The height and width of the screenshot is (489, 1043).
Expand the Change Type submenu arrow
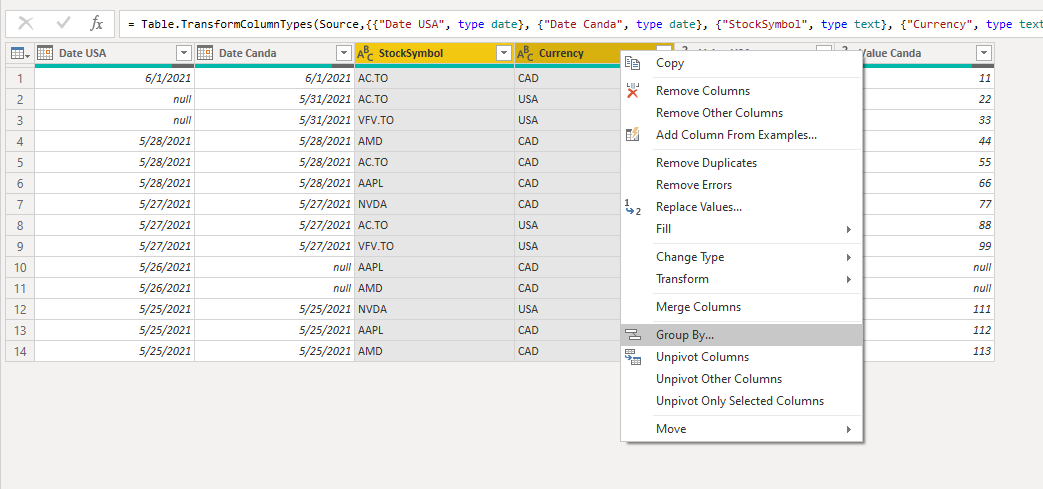coord(849,257)
